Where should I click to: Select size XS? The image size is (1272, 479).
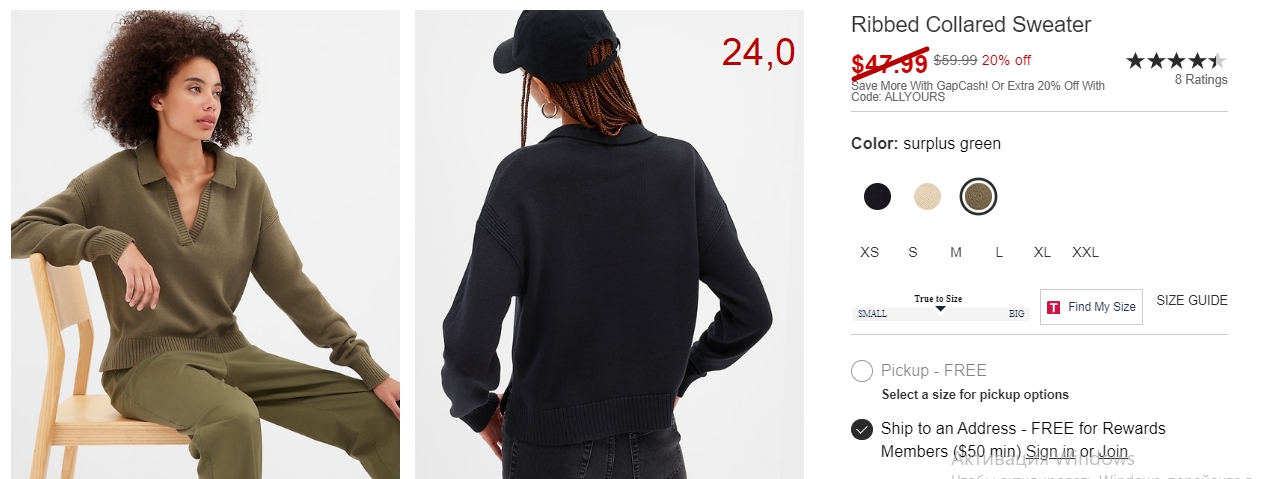[x=870, y=252]
